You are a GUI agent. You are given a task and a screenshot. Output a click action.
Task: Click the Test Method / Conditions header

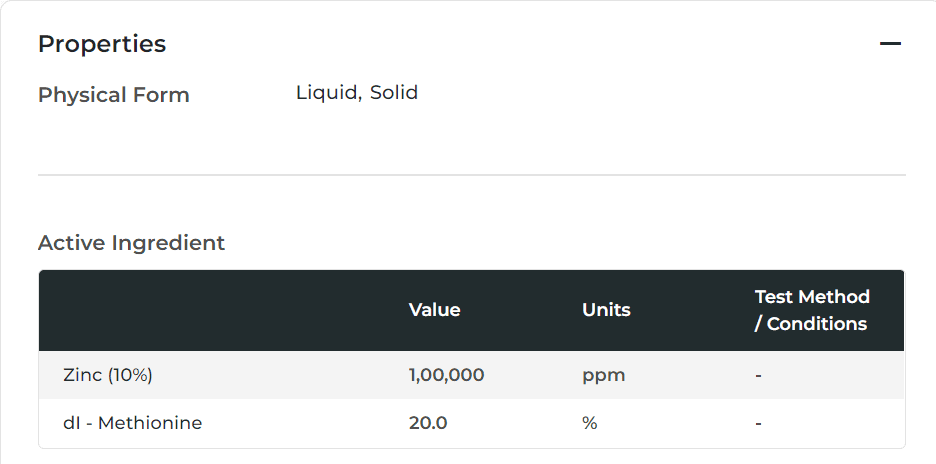[x=811, y=310]
